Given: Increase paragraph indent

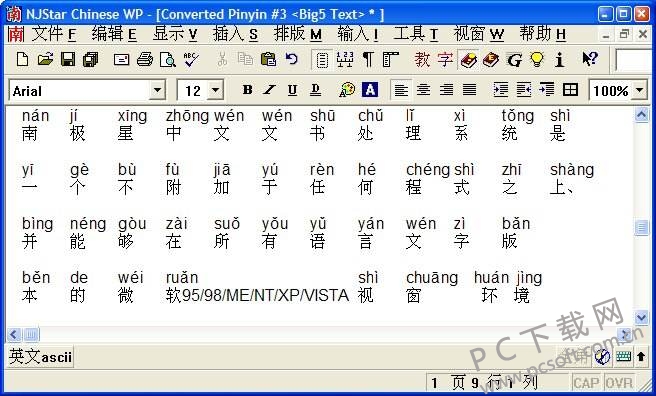Looking at the screenshot, I should 500,89.
